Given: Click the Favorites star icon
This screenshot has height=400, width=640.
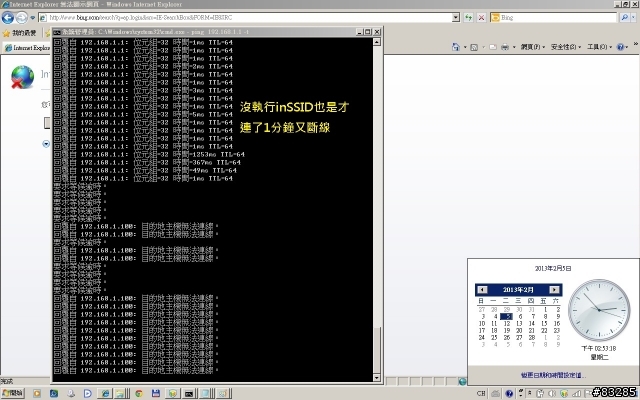Looking at the screenshot, I should [x=6, y=33].
